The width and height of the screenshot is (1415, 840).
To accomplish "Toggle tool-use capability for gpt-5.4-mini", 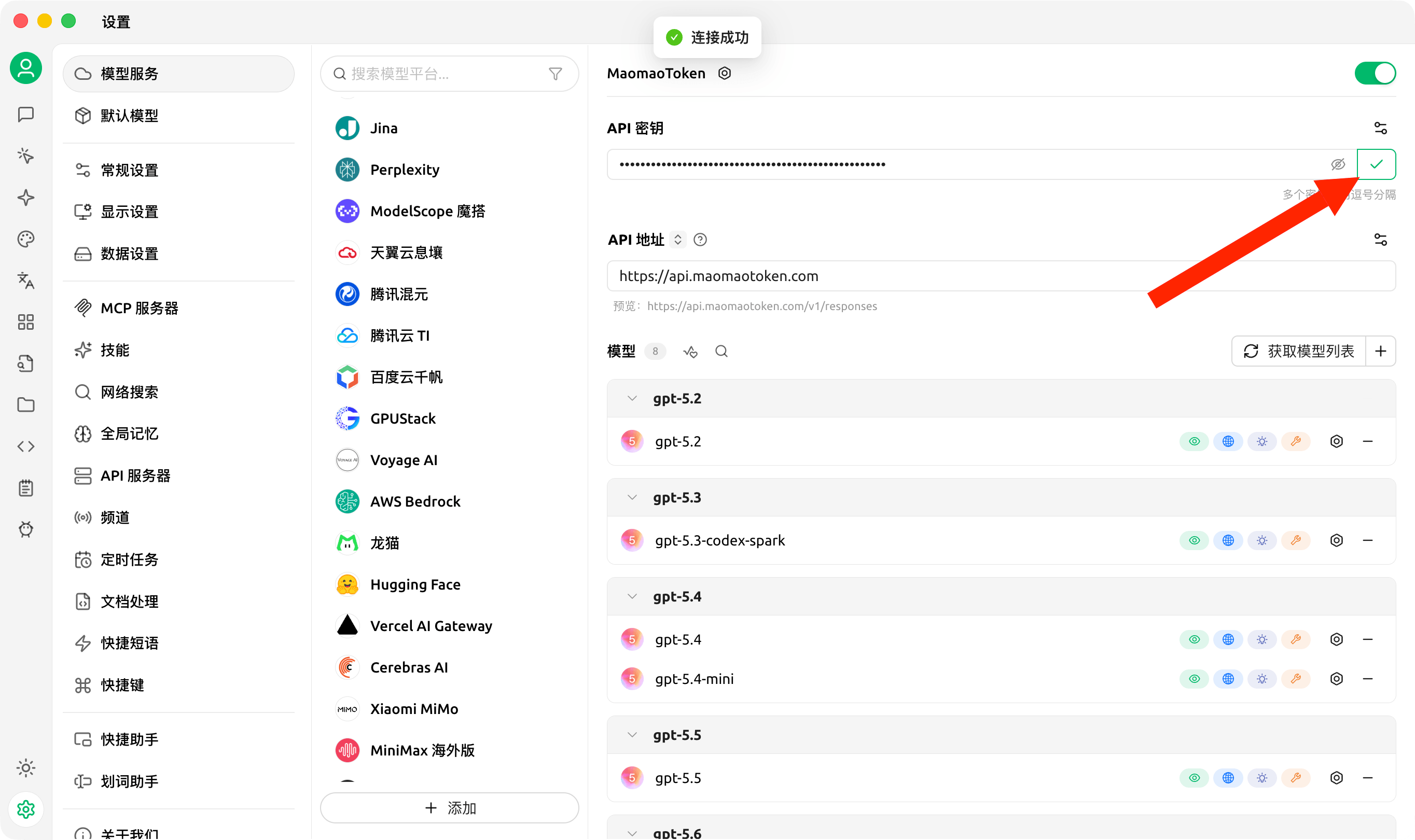I will coord(1296,679).
